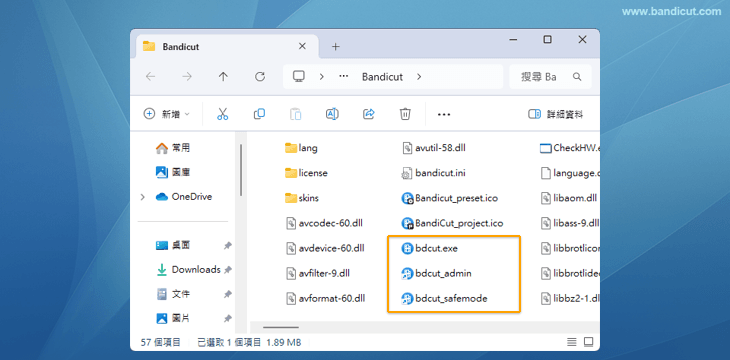Select libaom.dll
Screen dimensions: 730x360
pos(569,198)
